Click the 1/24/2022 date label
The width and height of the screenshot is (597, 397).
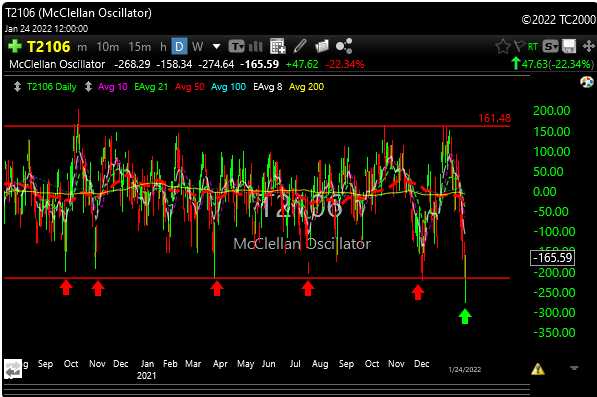point(465,370)
